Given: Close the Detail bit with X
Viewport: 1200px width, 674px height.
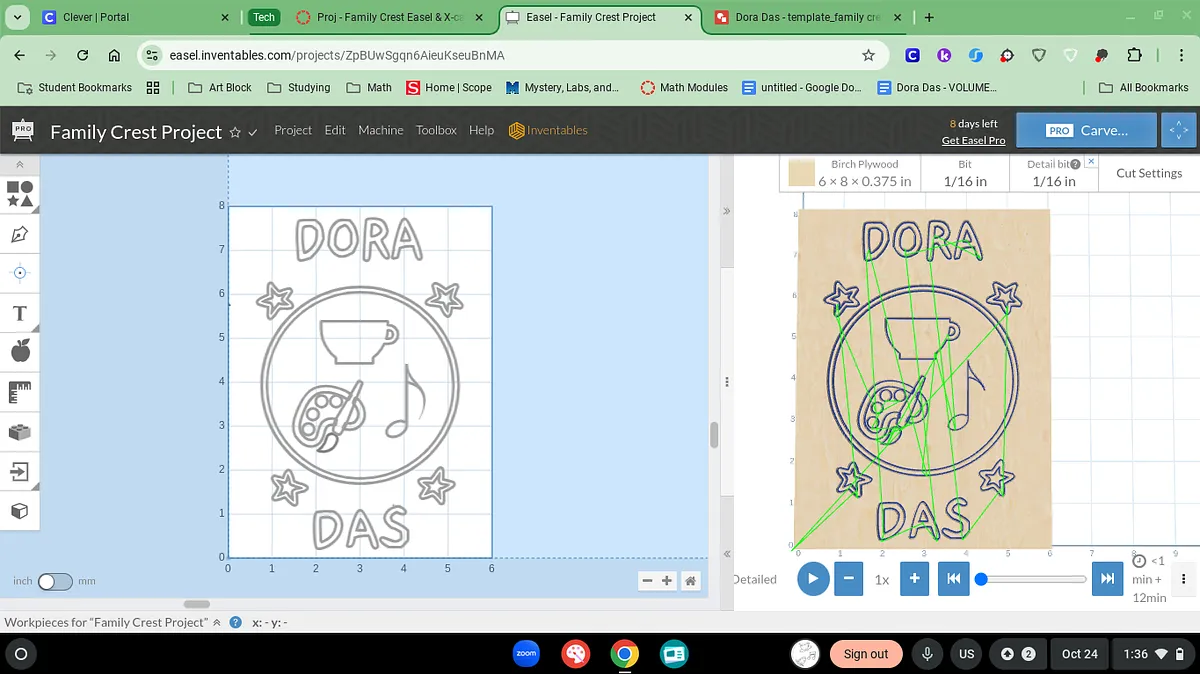Looking at the screenshot, I should point(1091,162).
